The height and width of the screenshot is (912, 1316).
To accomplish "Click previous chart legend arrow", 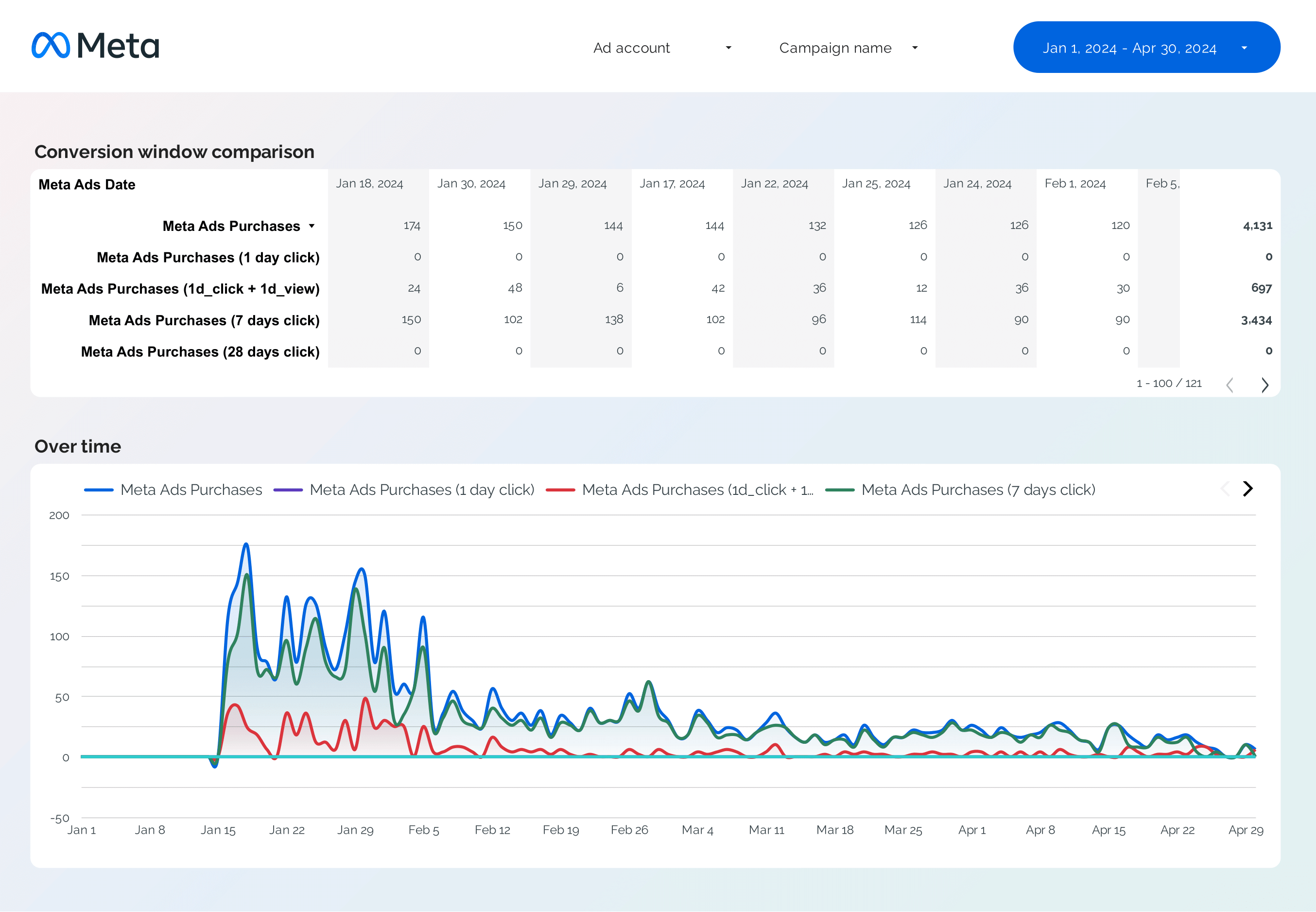I will 1224,489.
